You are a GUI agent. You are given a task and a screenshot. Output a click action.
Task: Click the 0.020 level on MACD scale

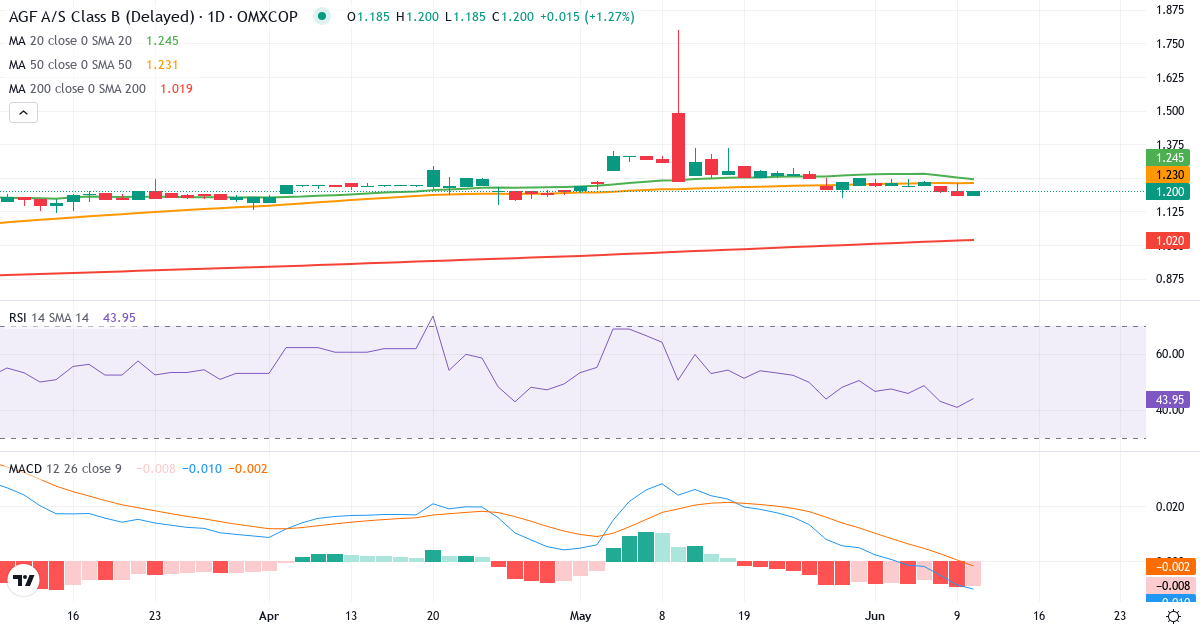pos(1170,507)
